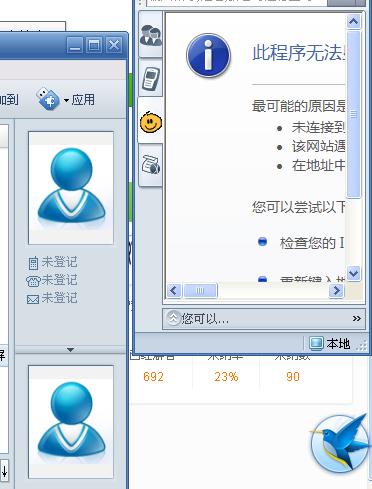Screen dimensions: 372x489
Task: Click the blue hummingbird floating icon
Action: (340, 442)
